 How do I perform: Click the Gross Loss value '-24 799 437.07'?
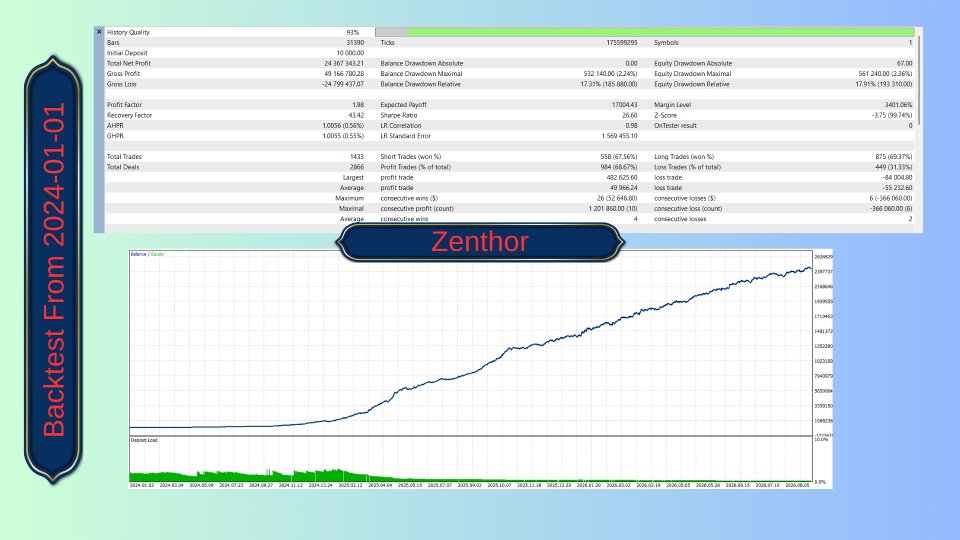(343, 84)
